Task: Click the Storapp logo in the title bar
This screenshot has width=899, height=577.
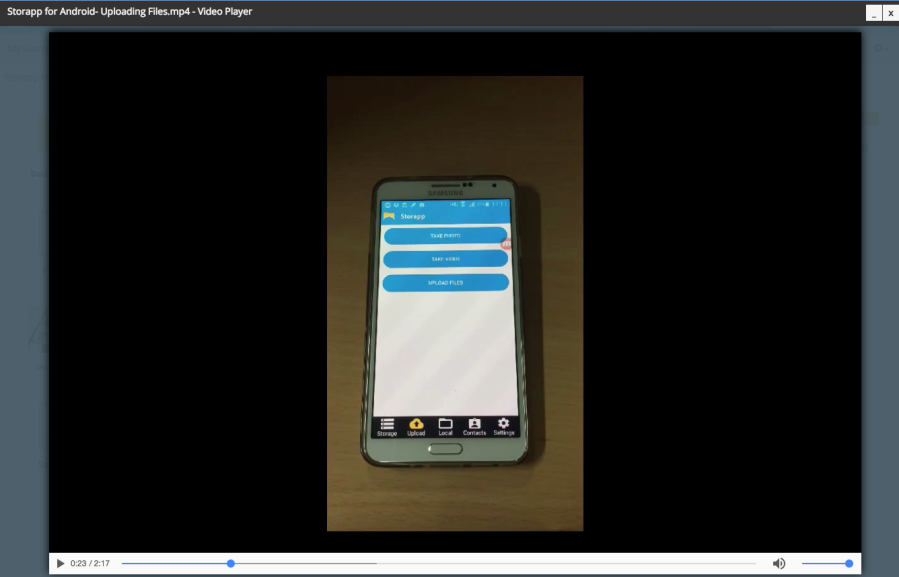Action: [389, 214]
